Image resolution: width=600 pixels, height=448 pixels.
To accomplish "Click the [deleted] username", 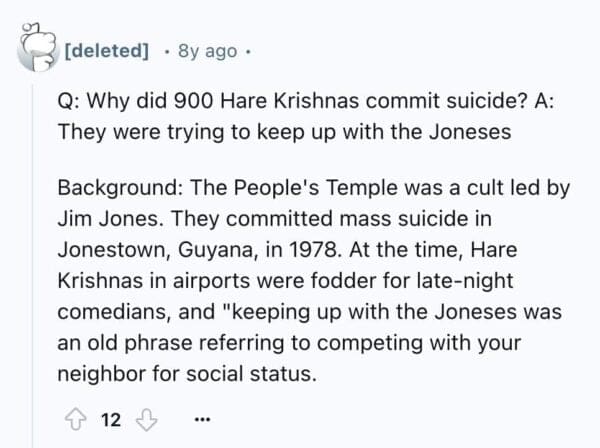I will (x=107, y=49).
